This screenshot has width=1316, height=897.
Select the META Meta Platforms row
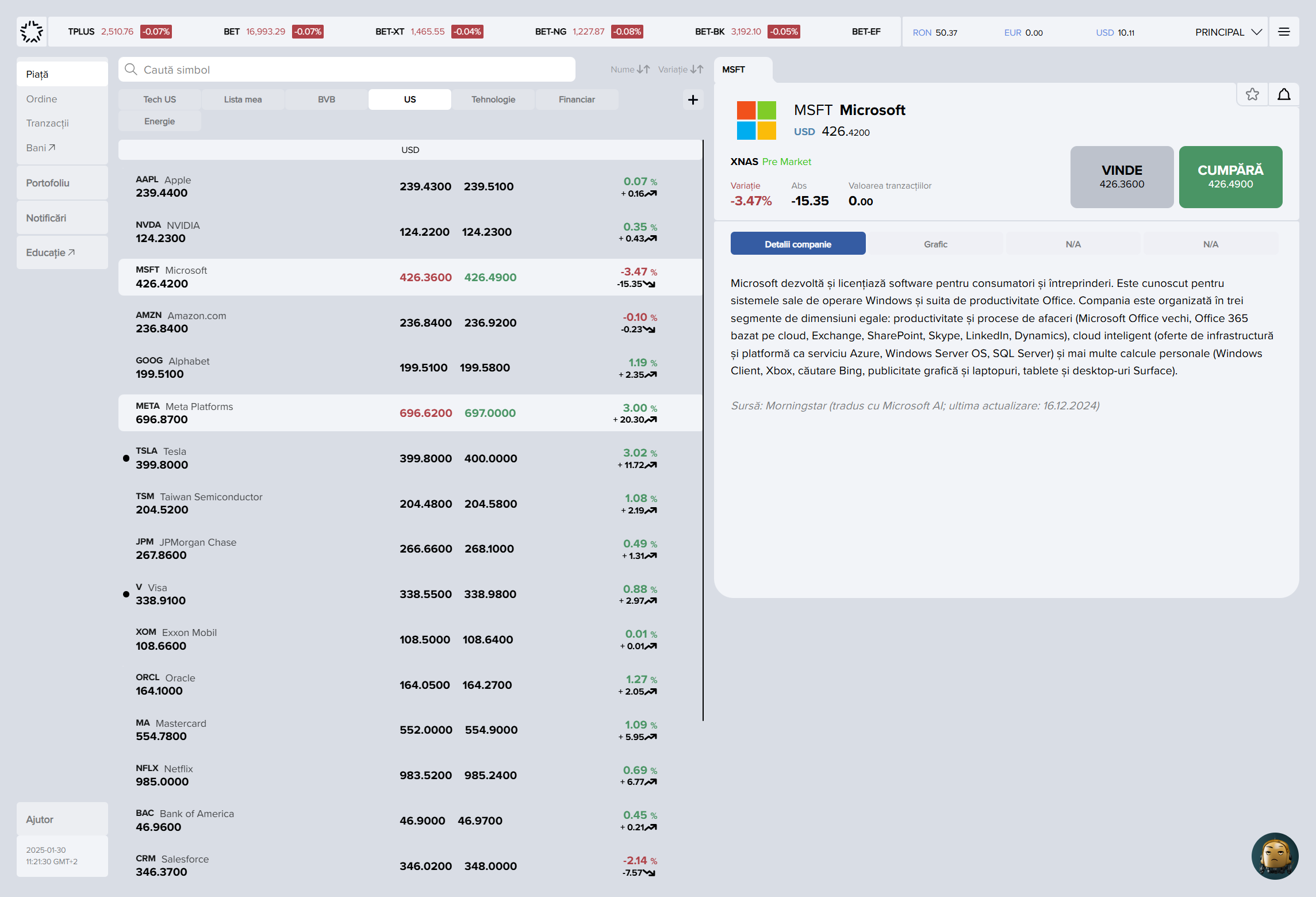coord(410,413)
